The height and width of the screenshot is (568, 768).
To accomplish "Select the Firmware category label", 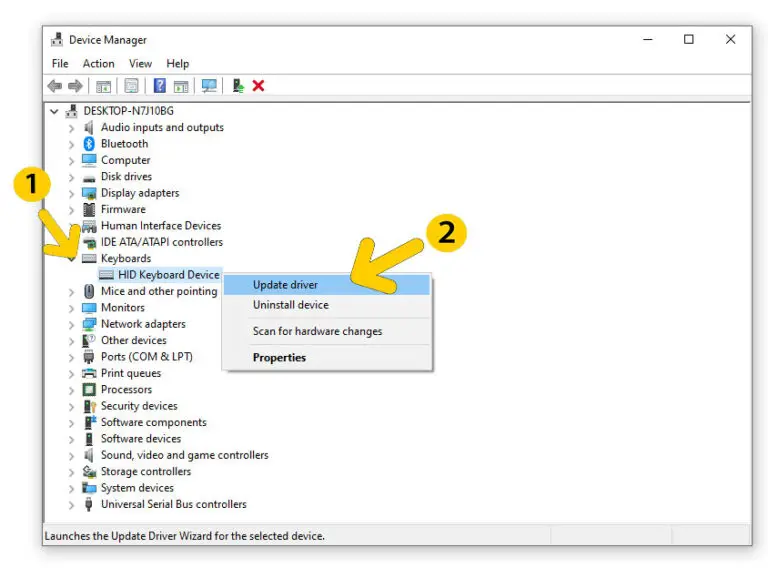I will pos(123,210).
